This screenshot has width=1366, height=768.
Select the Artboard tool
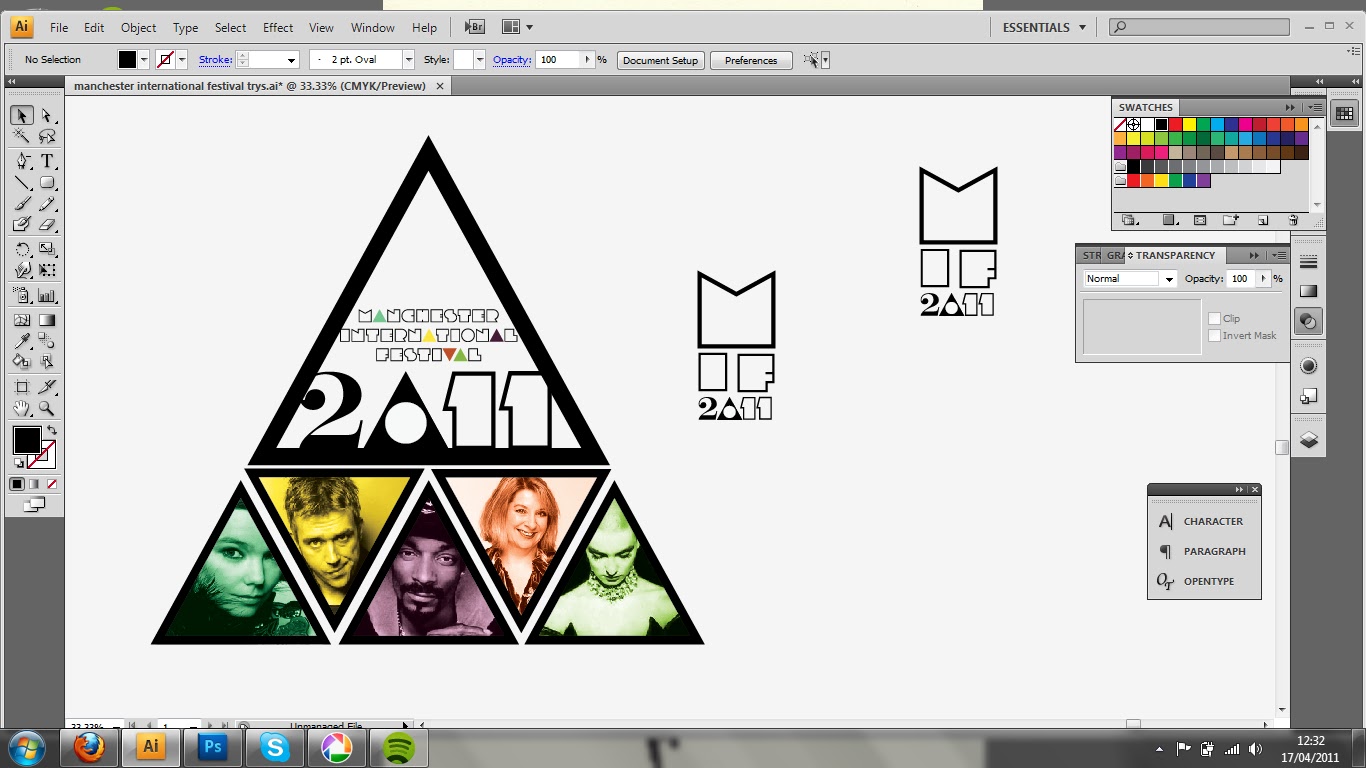(22, 387)
